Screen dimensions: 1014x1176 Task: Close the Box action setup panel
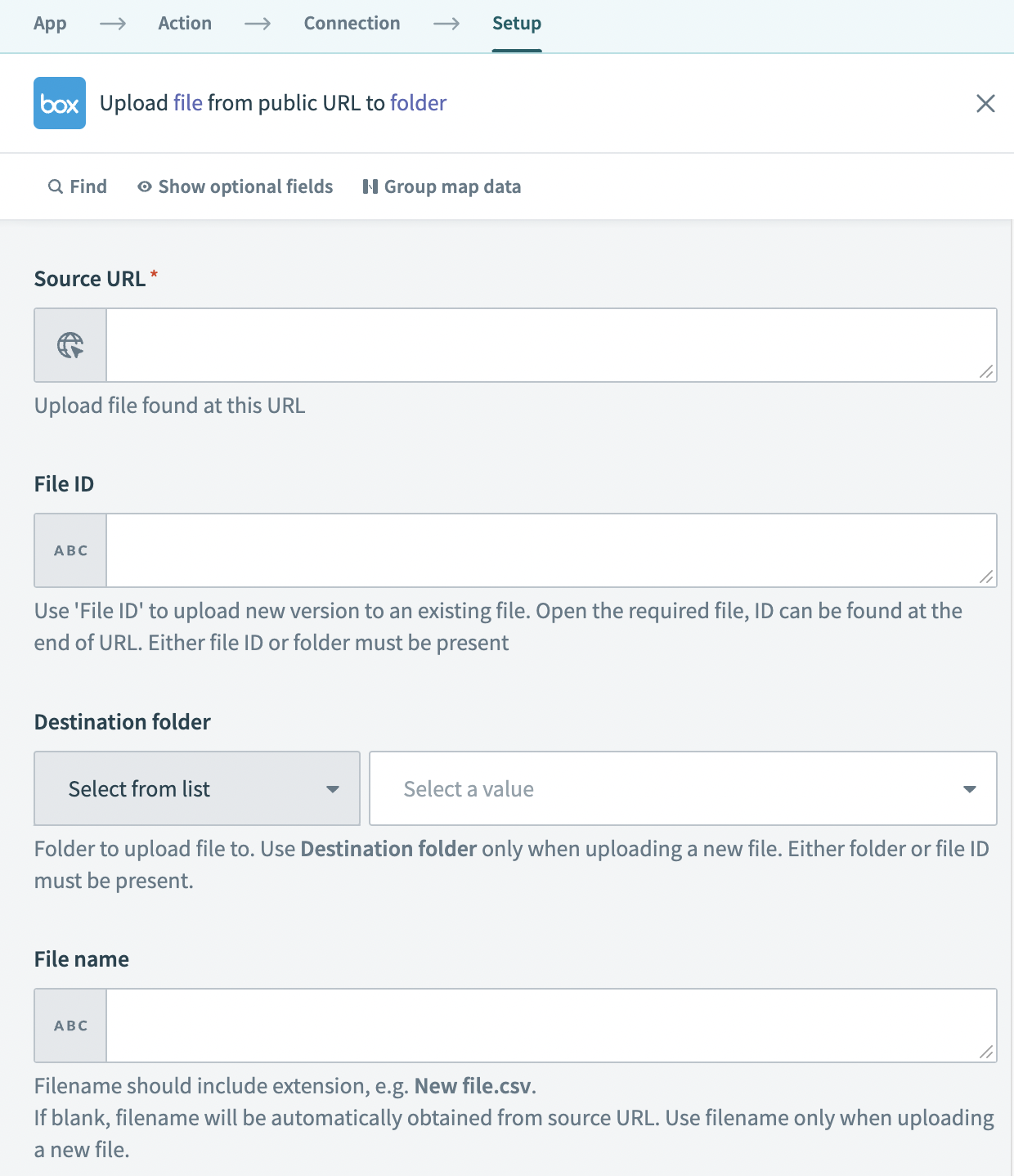(x=985, y=103)
